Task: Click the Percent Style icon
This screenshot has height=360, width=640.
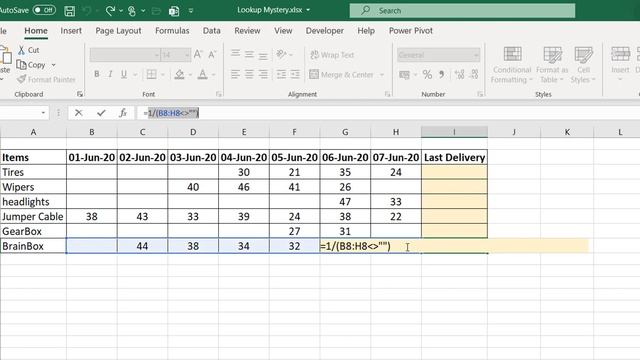Action: tap(427, 74)
